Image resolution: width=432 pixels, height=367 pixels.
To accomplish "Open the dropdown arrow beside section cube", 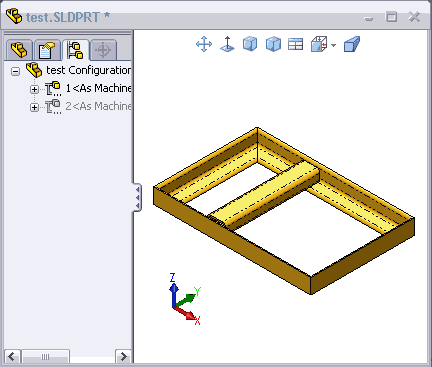I will 334,45.
